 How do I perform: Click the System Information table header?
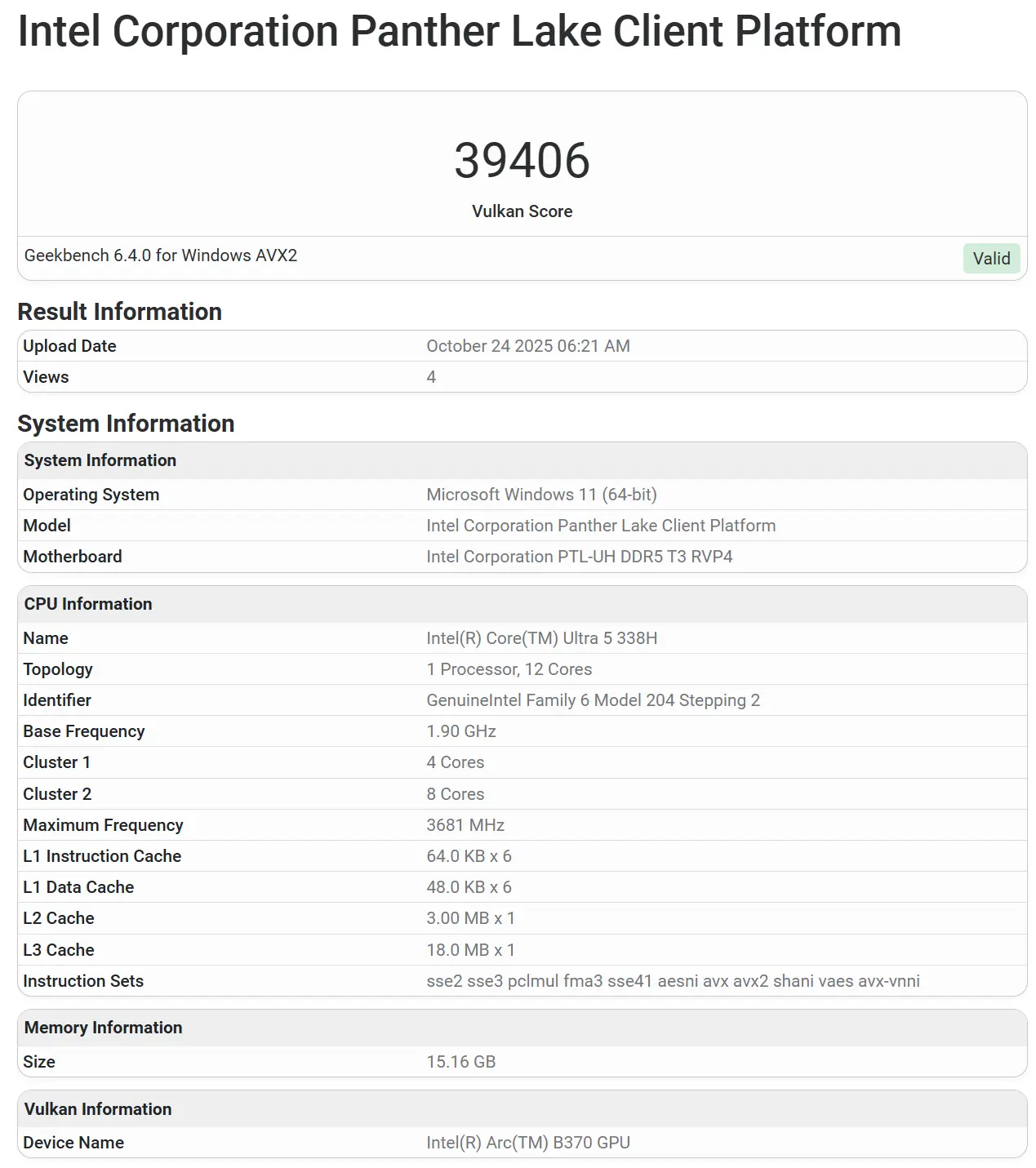[100, 460]
